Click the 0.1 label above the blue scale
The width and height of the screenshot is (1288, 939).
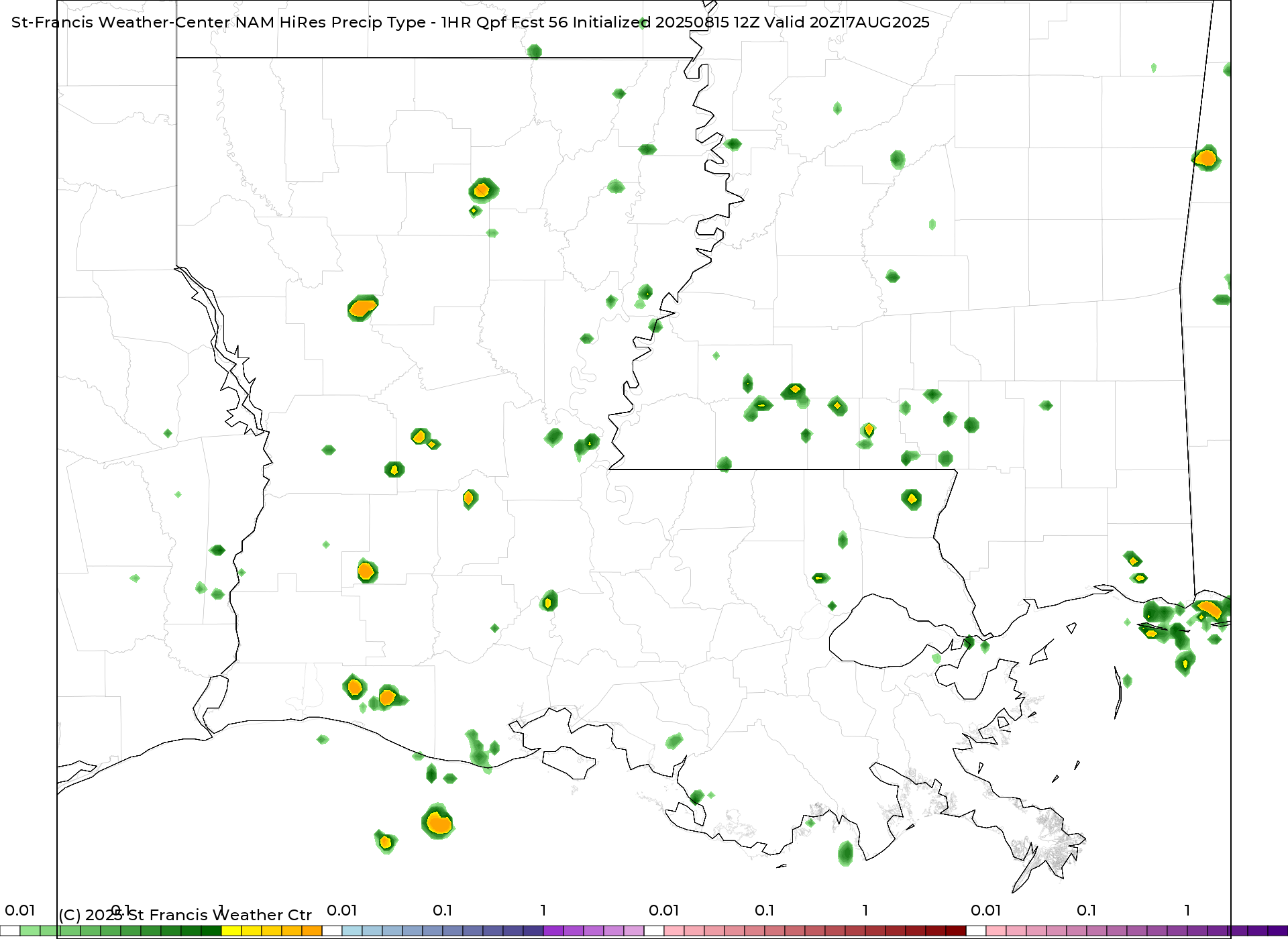(443, 910)
